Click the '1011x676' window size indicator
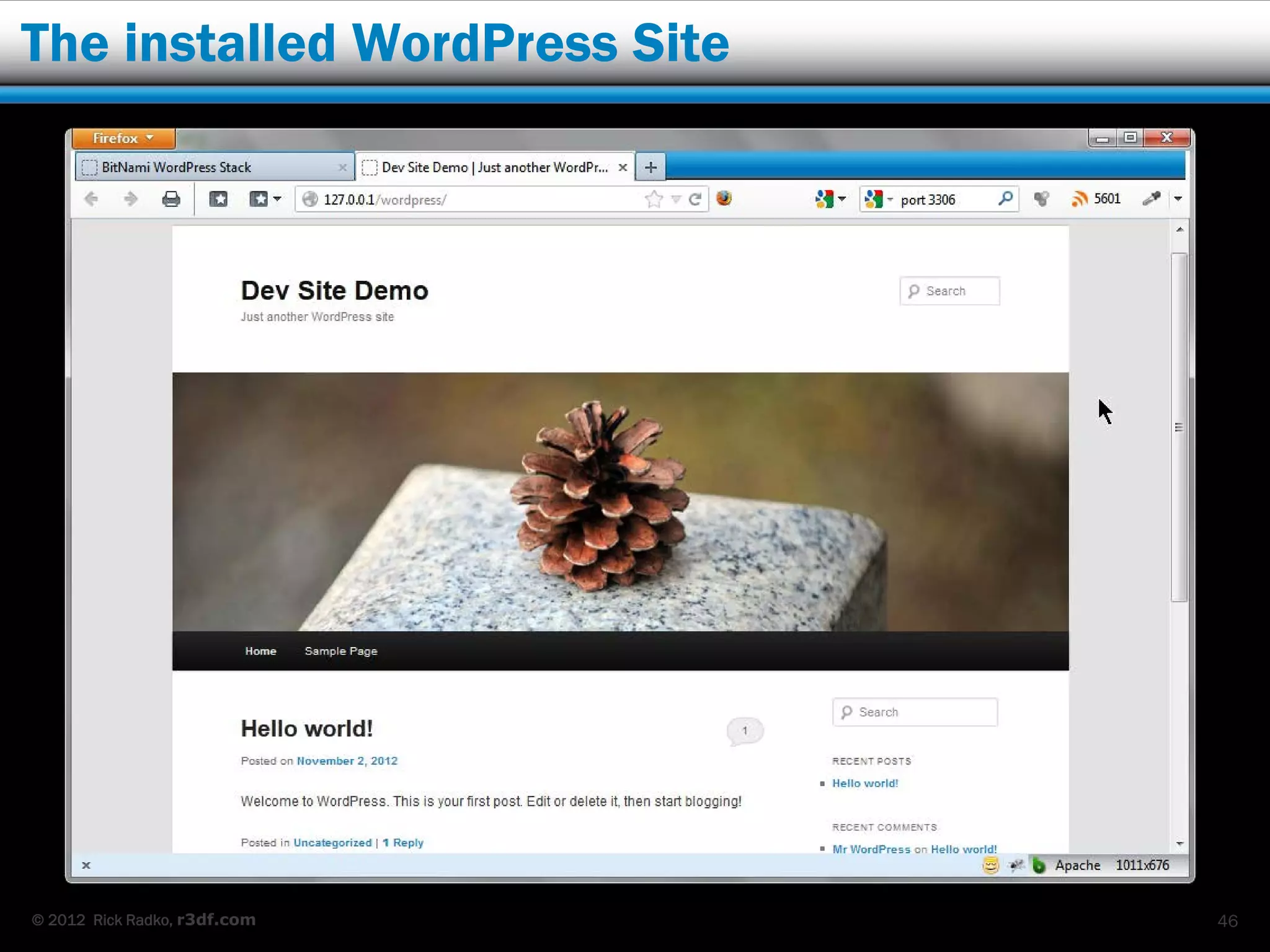This screenshot has height=952, width=1270. pos(1142,865)
